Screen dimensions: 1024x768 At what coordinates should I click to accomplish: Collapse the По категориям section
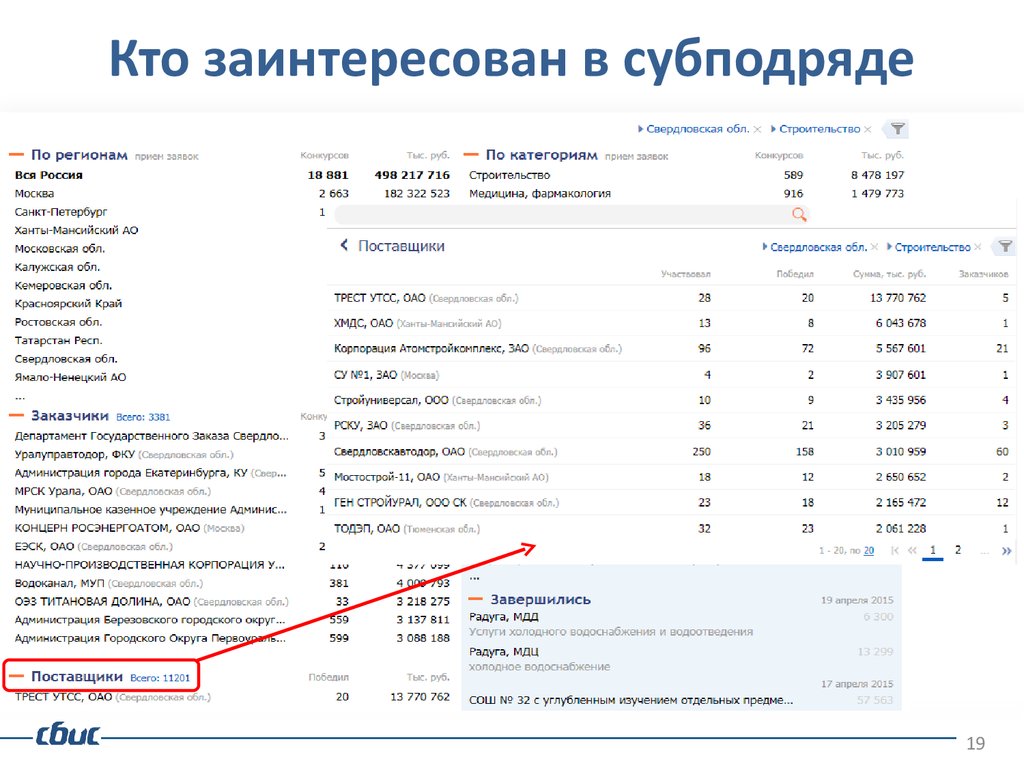coord(472,155)
